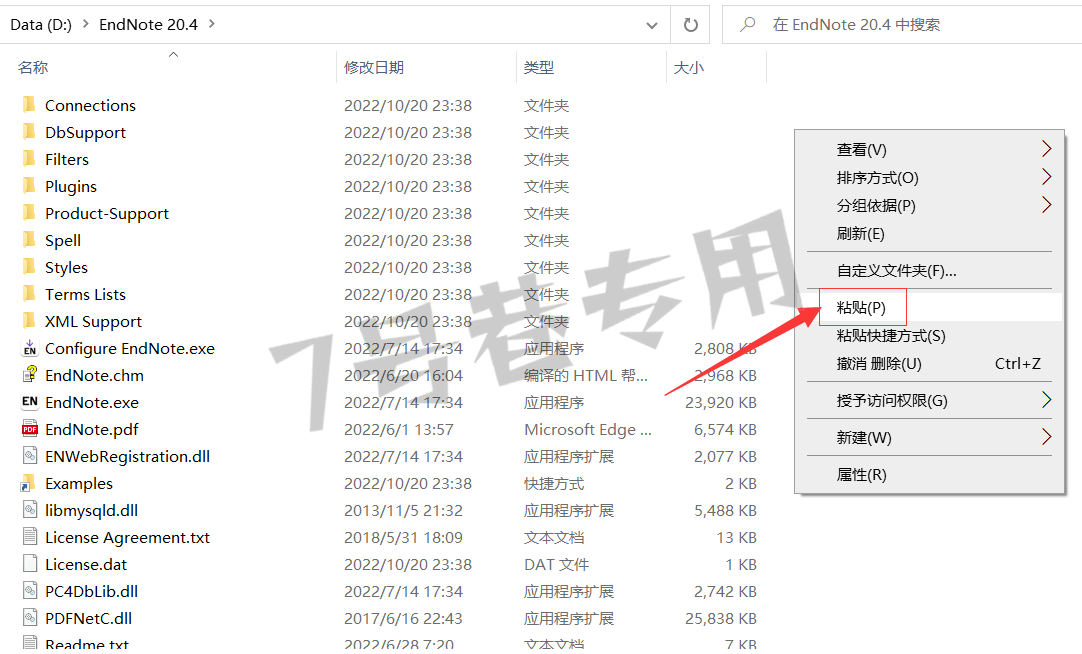Click the libmysqld.dll file icon
Image resolution: width=1082 pixels, height=654 pixels.
[x=30, y=510]
